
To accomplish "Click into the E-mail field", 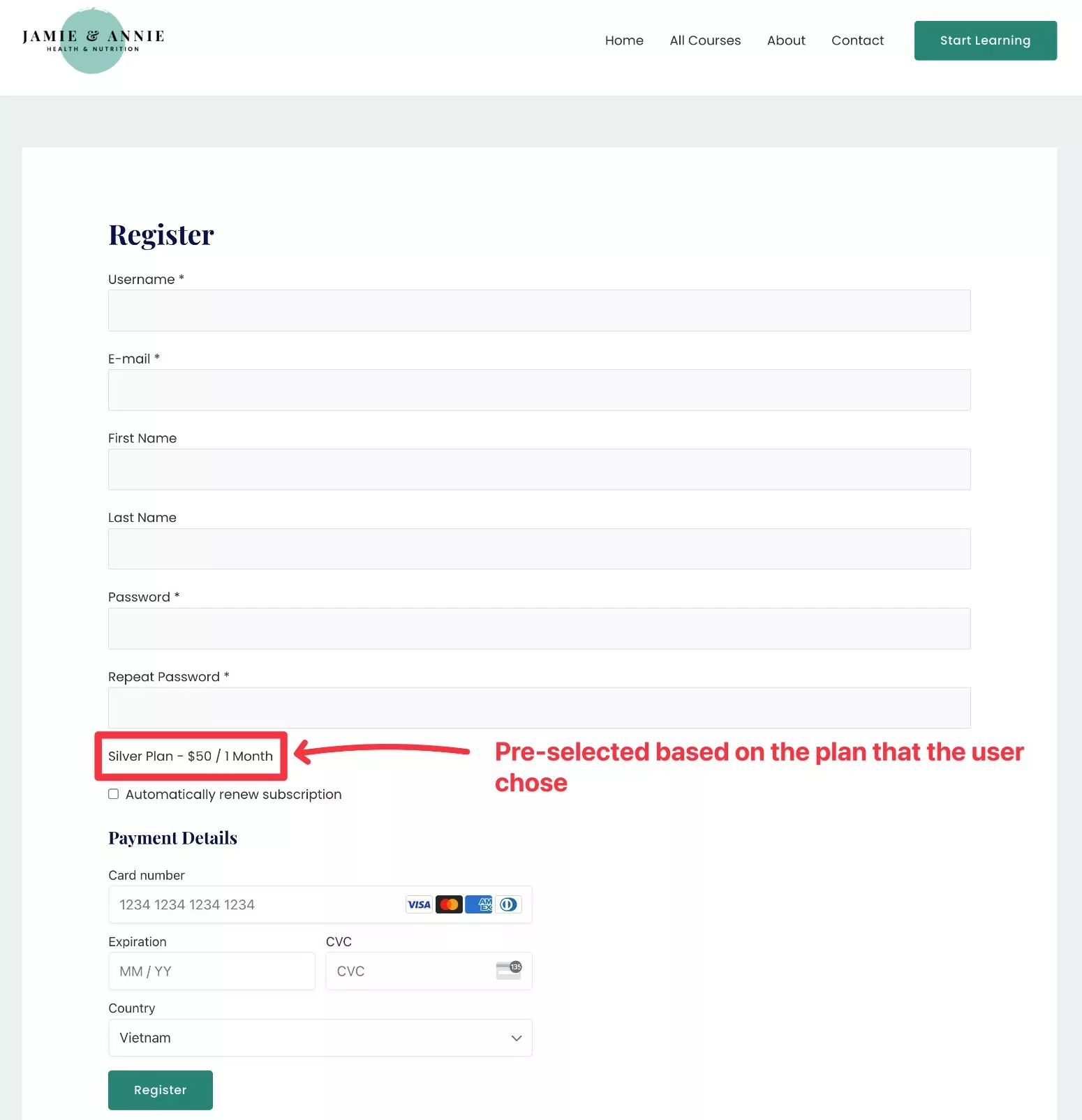I will pyautogui.click(x=539, y=390).
